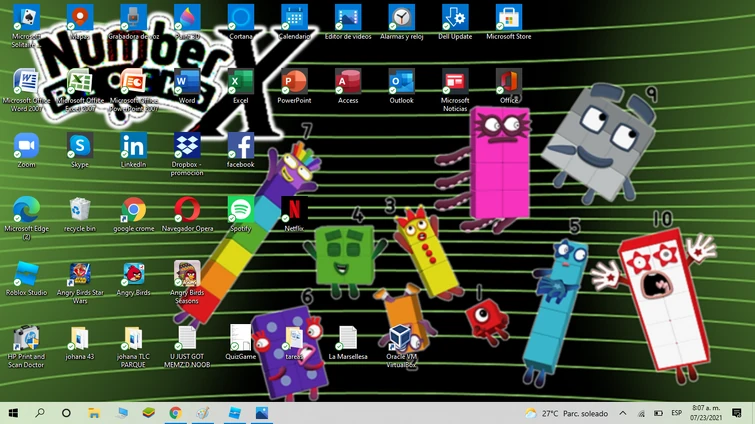Open the johana 43 folder
The image size is (755, 424).
(80, 338)
